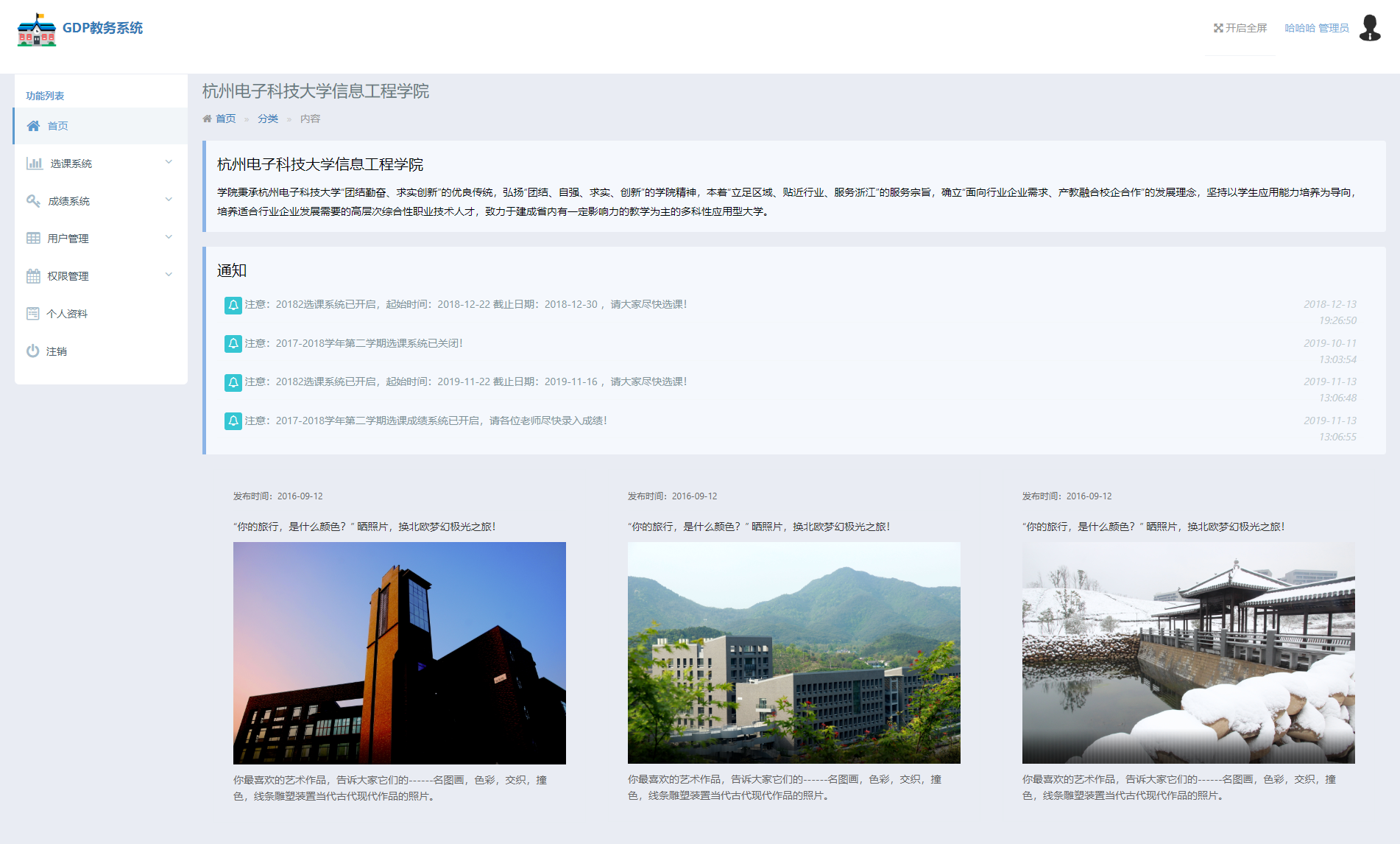The image size is (1400, 844).
Task: Click the power icon for 注销
Action: (32, 351)
